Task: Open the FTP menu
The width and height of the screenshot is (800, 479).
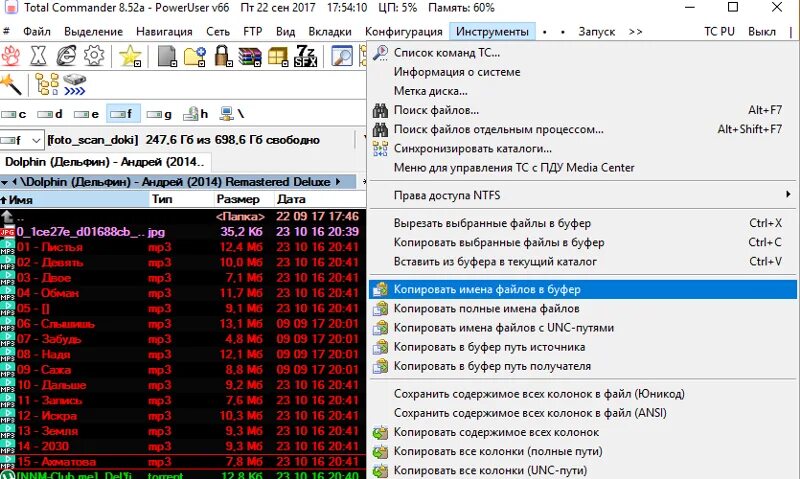Action: [253, 32]
